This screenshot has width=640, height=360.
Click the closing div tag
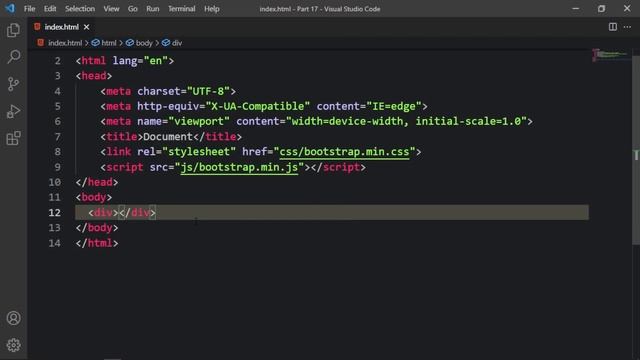pyautogui.click(x=137, y=213)
